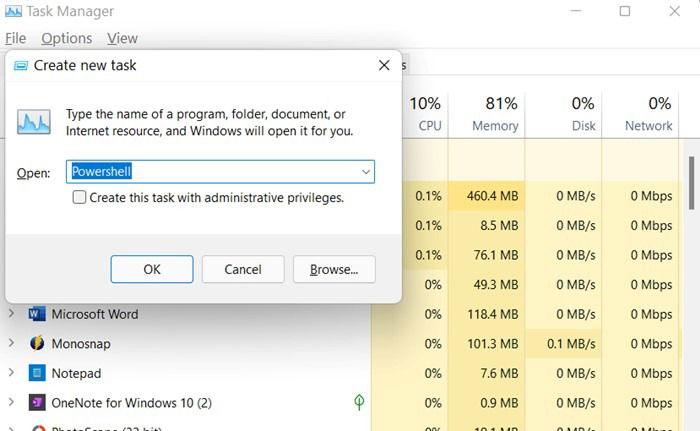Screen dimensions: 700x431
Task: Expand the Monosnap process group
Action: [11, 343]
